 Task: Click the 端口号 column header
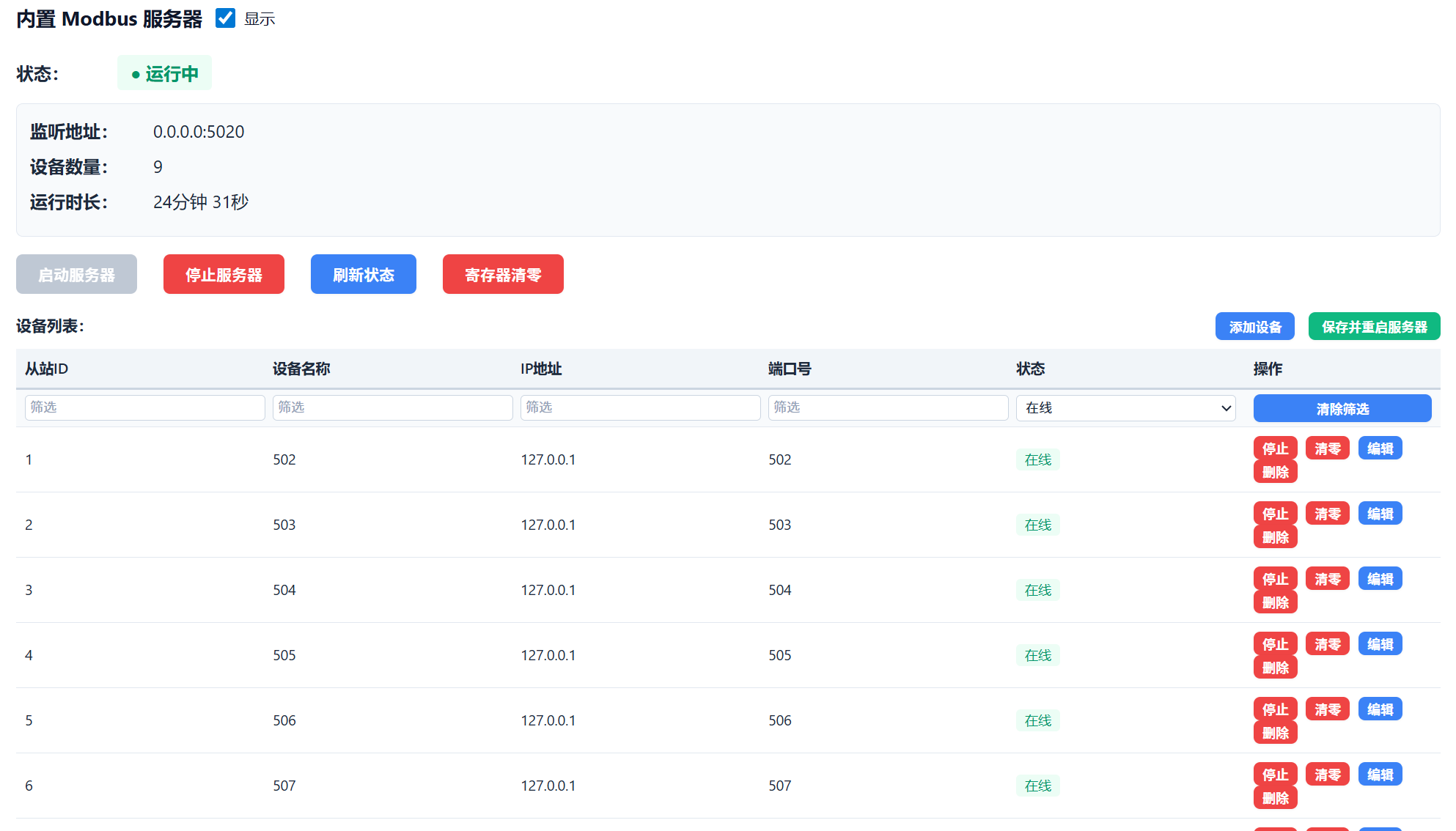coord(790,369)
